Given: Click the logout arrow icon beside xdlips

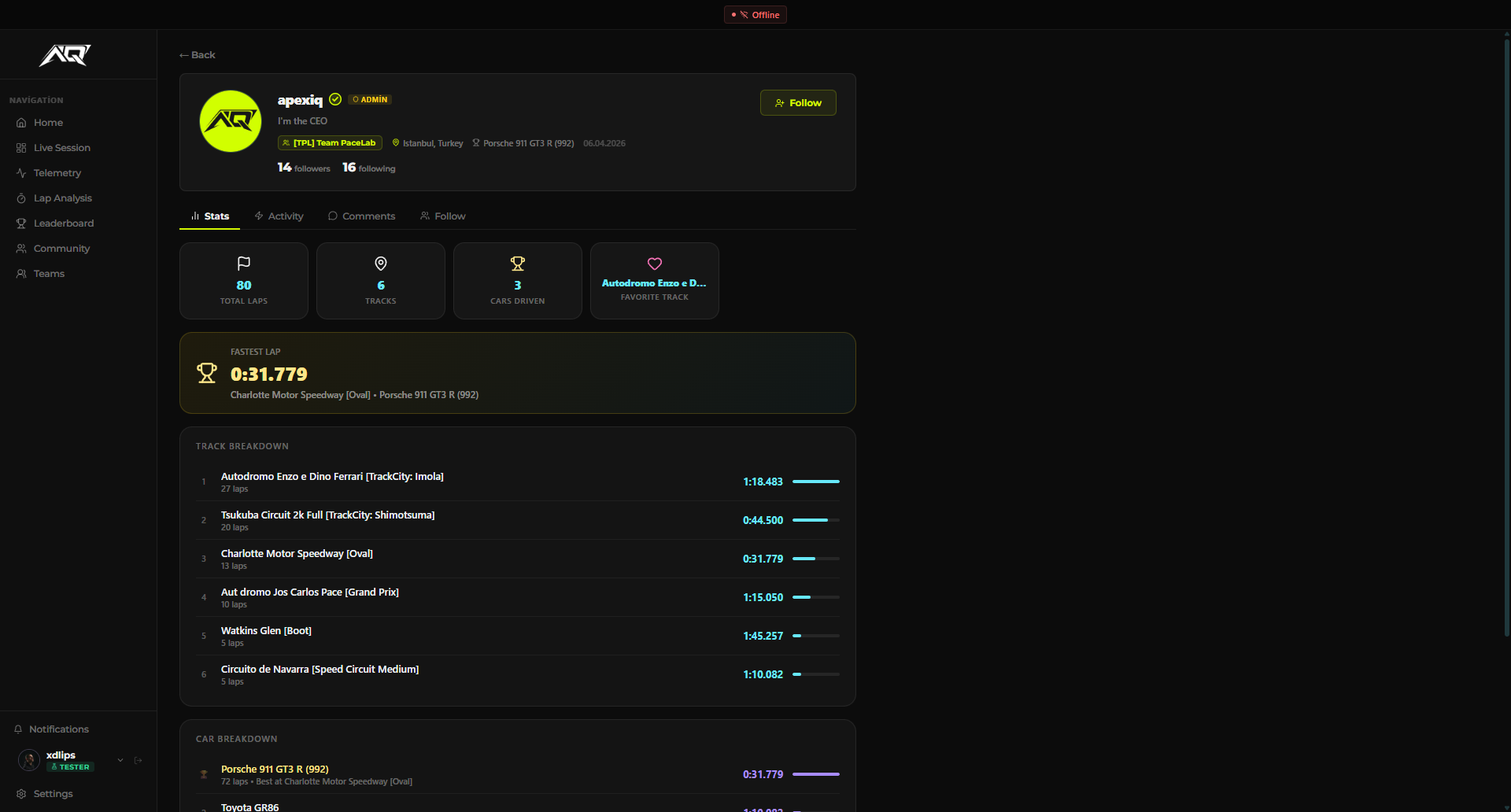Looking at the screenshot, I should click(x=139, y=760).
